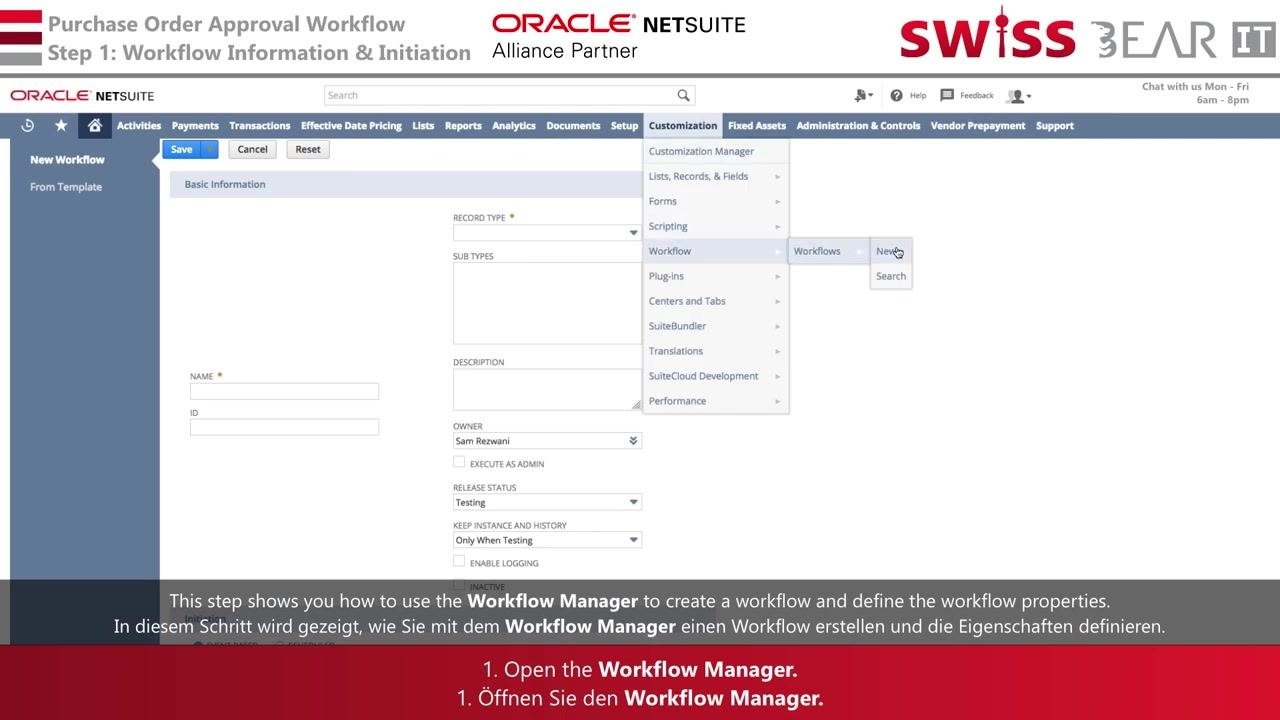Image resolution: width=1280 pixels, height=720 pixels.
Task: Open the Vendor Prepayment menu
Action: tap(978, 126)
